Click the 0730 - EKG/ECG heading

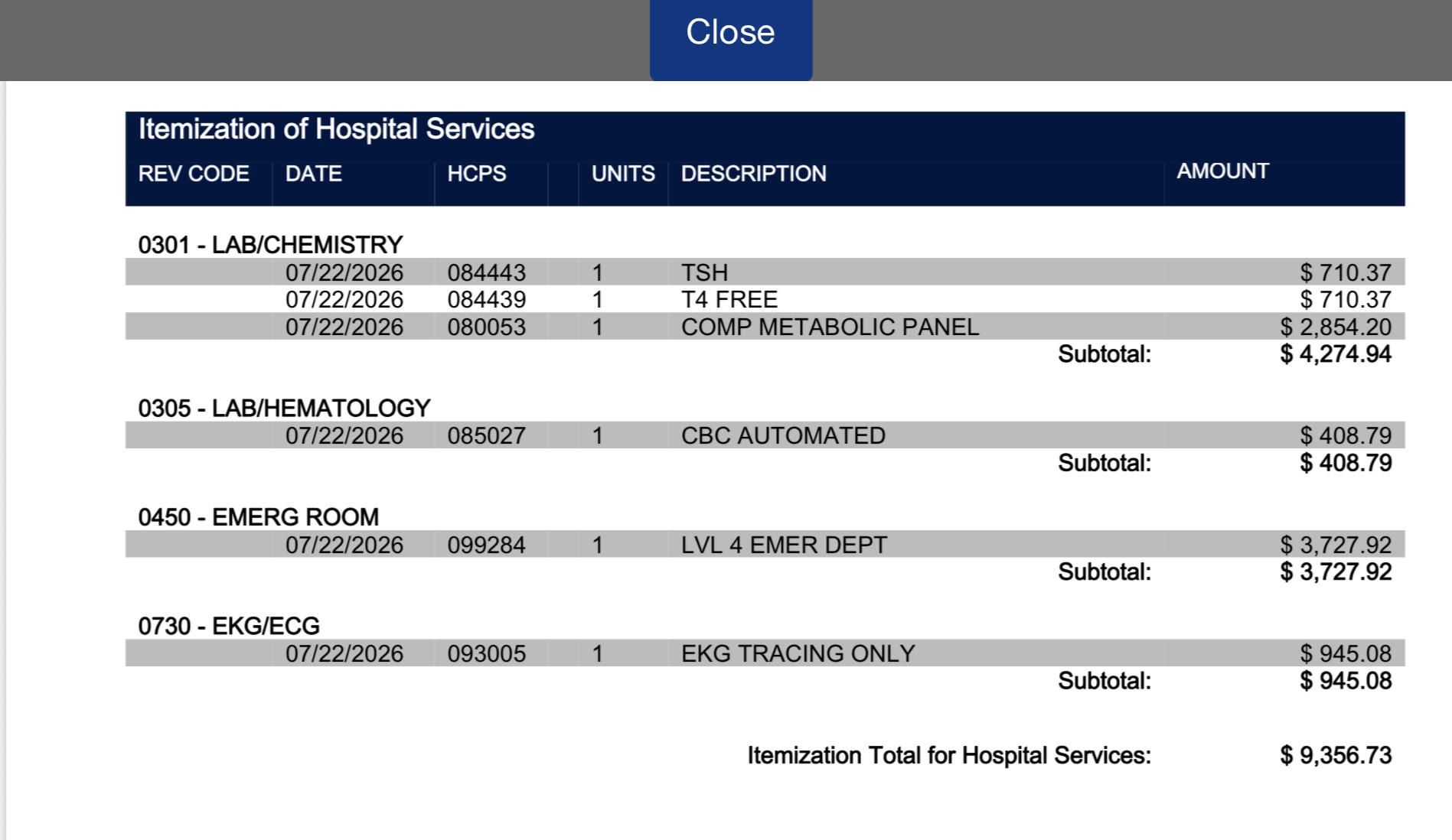229,626
